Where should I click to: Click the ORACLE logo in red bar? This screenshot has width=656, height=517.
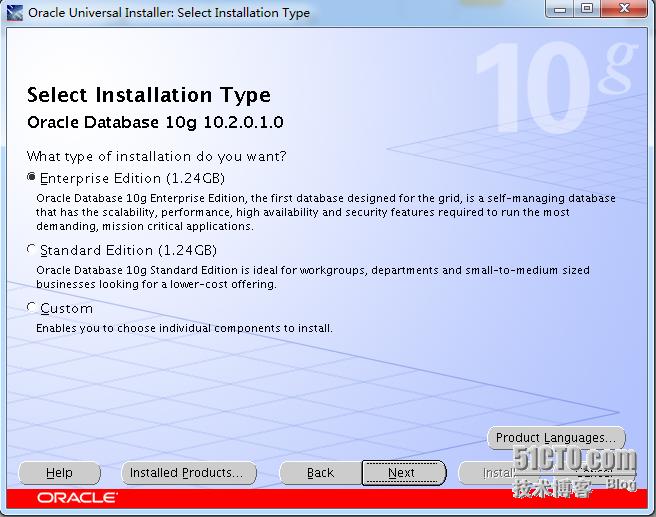pos(77,498)
